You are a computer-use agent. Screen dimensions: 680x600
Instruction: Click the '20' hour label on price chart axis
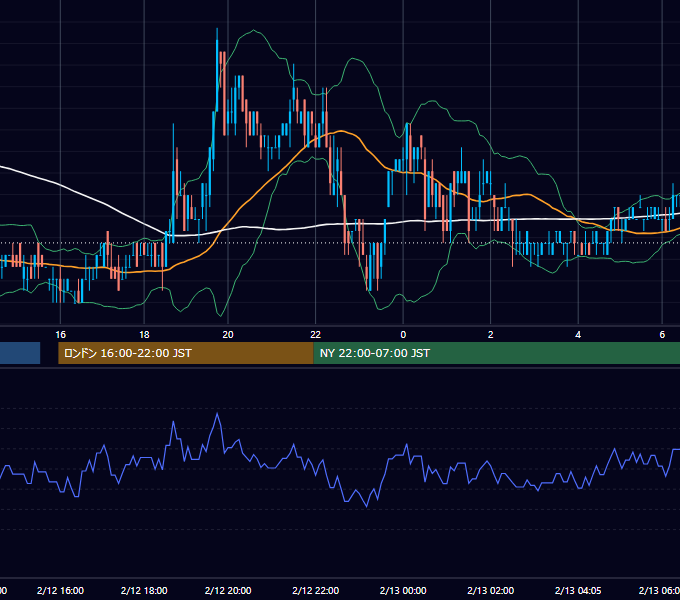pyautogui.click(x=228, y=335)
